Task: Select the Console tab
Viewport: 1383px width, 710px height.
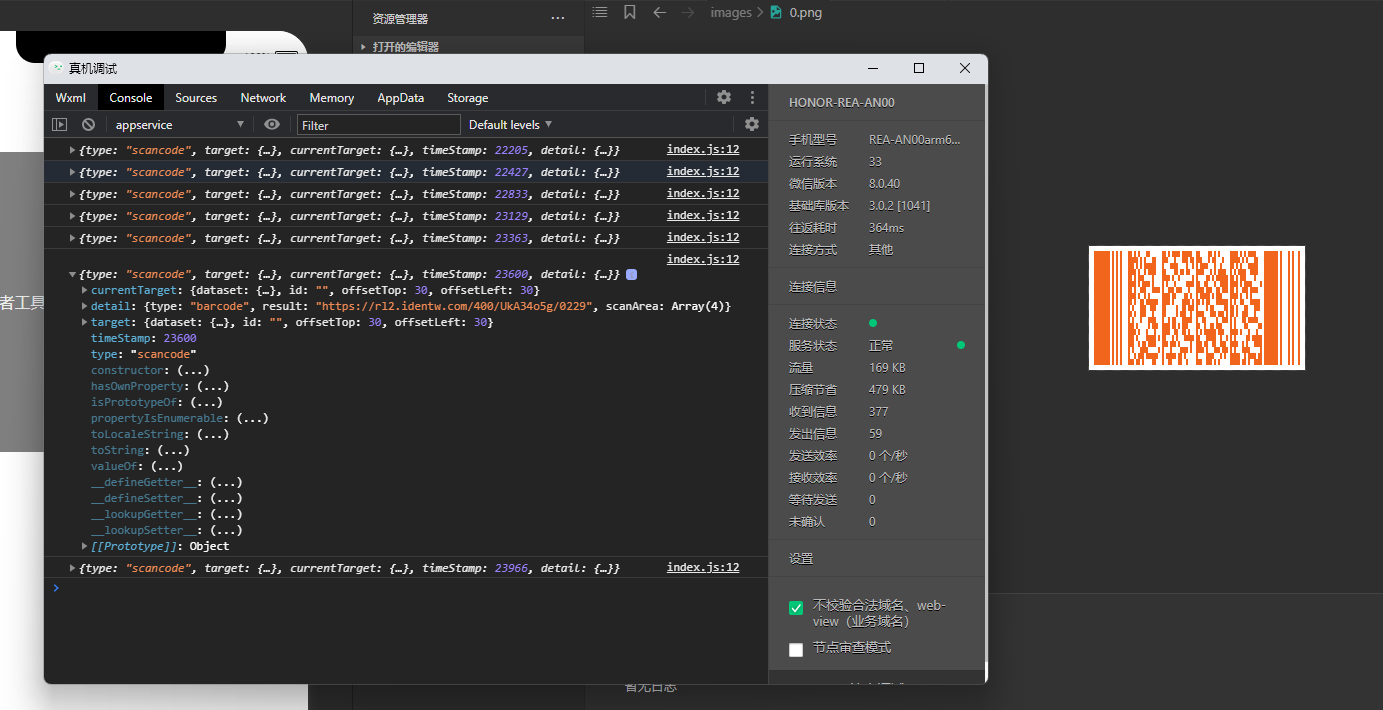Action: pos(131,98)
